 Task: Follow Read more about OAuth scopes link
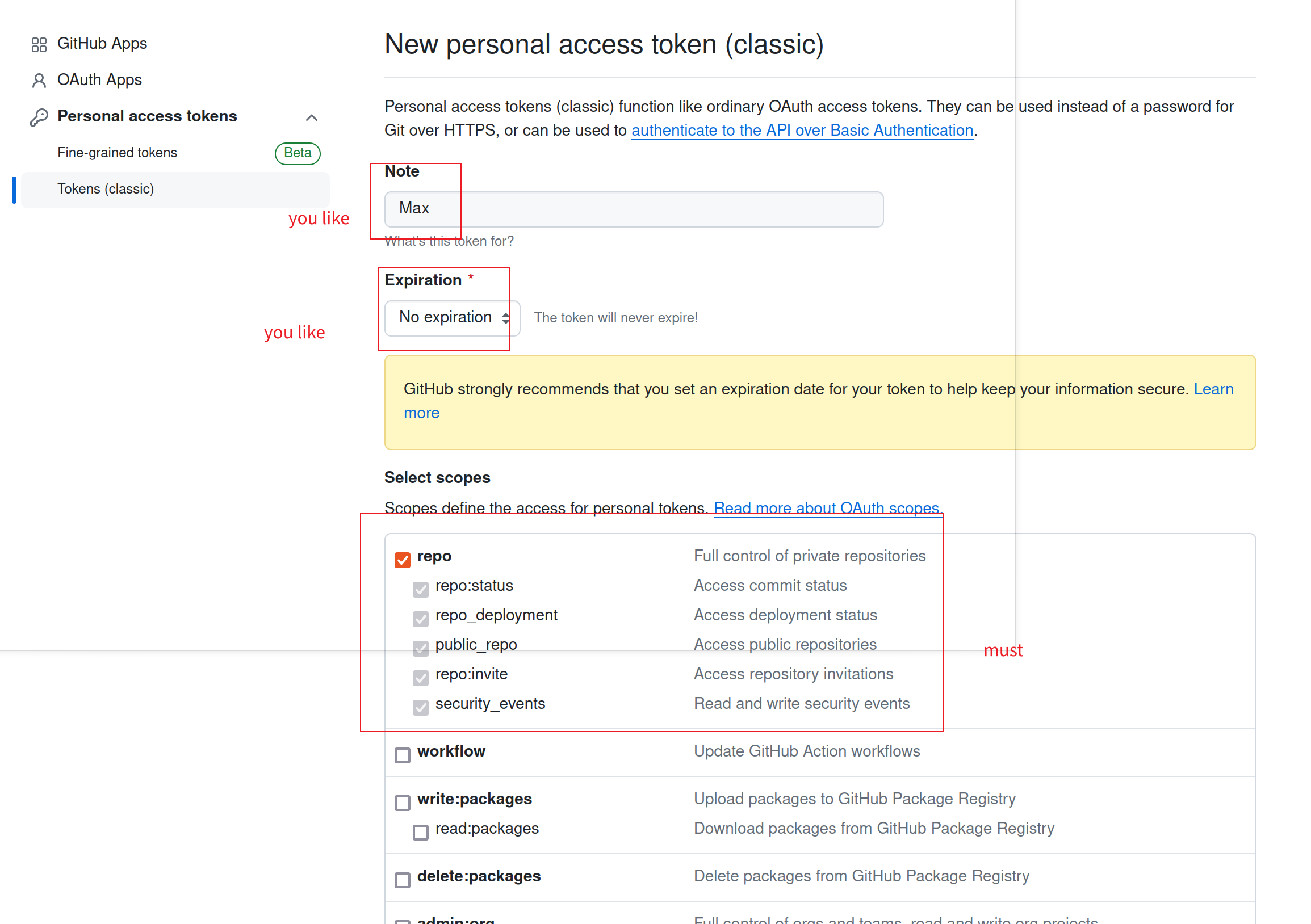click(828, 508)
